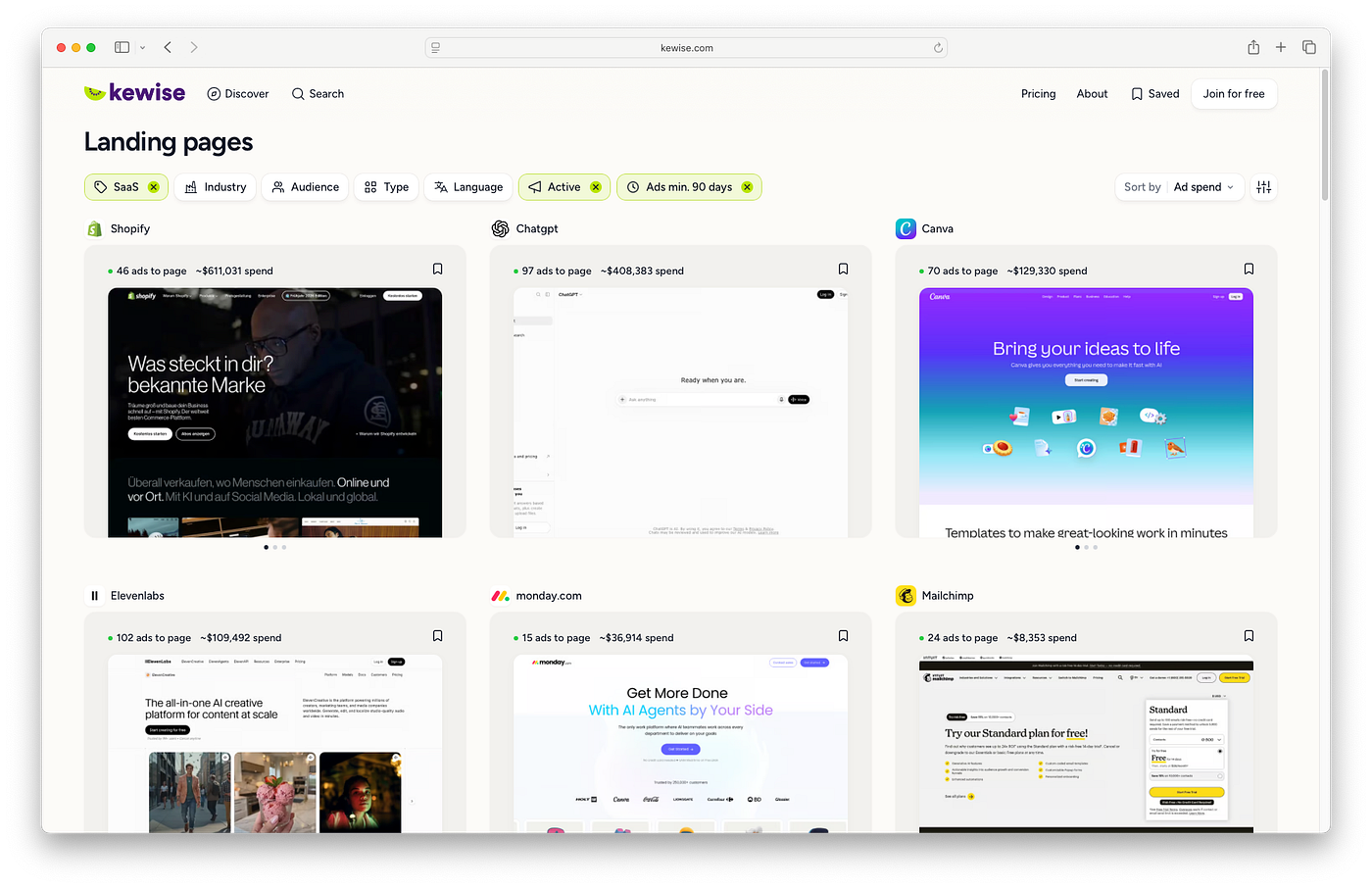
Task: Bookmark the Chatgpt landing page
Action: tap(843, 270)
